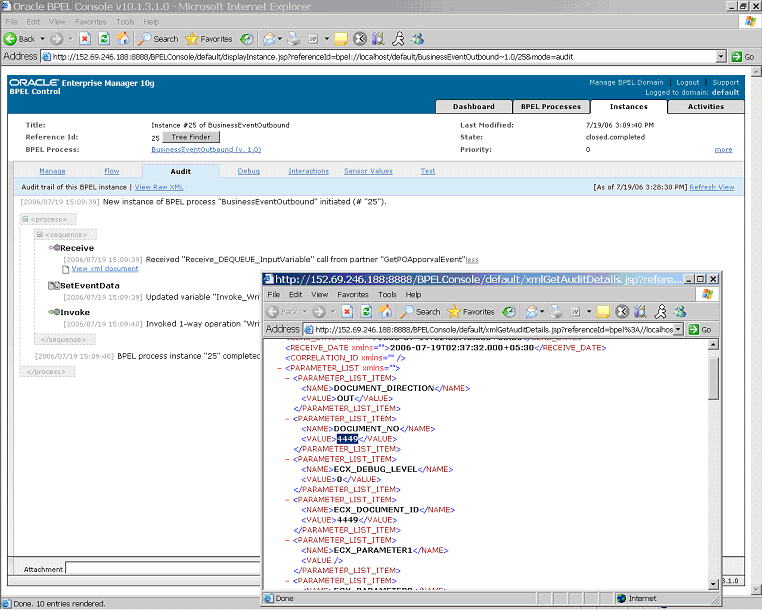This screenshot has width=762, height=610.
Task: Click less link after GetPOApporvalEvent
Action: (x=472, y=260)
